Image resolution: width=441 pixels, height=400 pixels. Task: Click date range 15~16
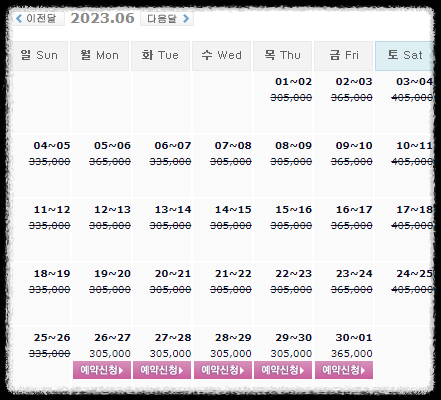pyautogui.click(x=293, y=210)
